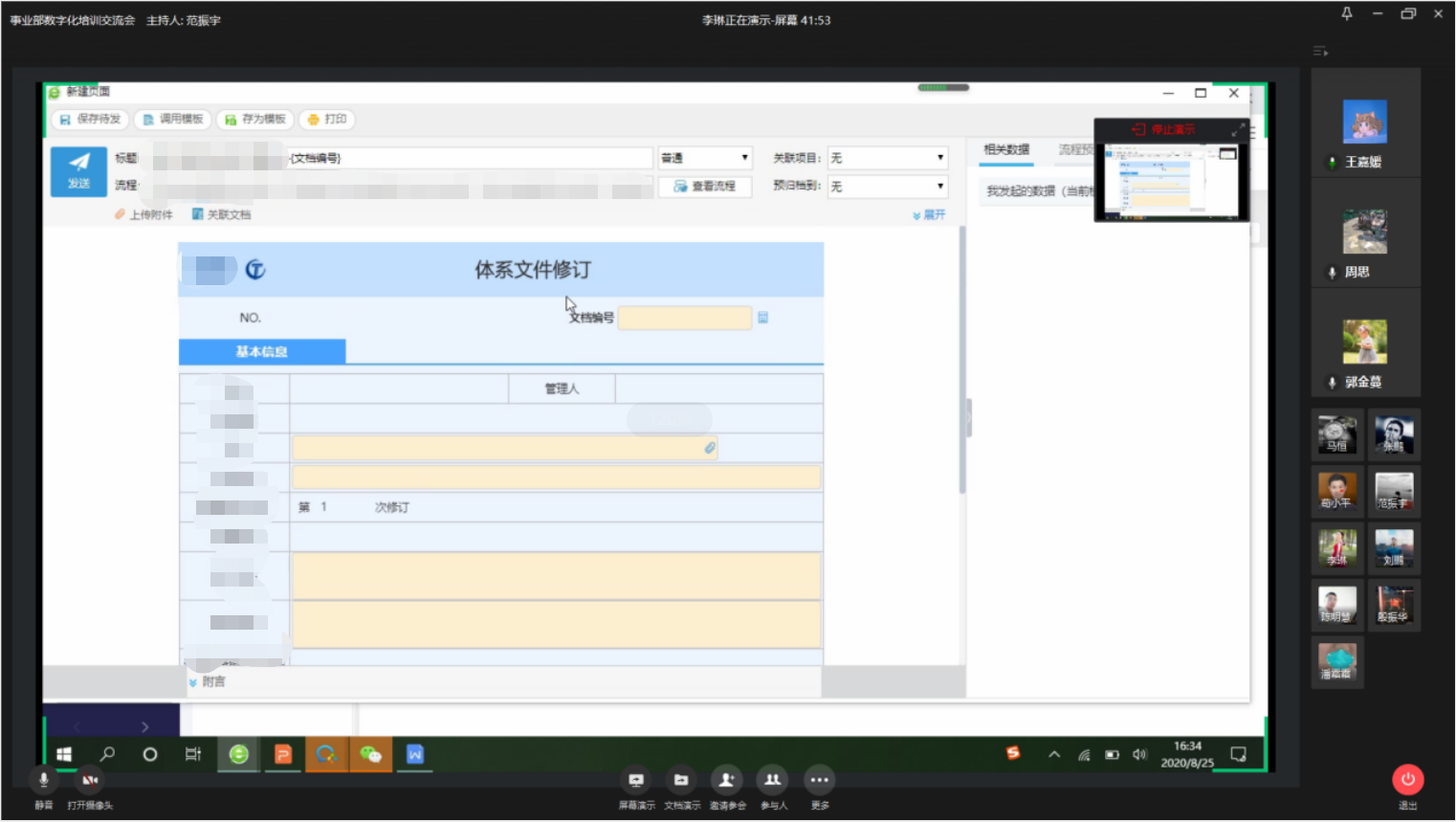The width and height of the screenshot is (1456, 822).
Task: Switch to the 相关数据 tab
Action: click(x=1006, y=149)
